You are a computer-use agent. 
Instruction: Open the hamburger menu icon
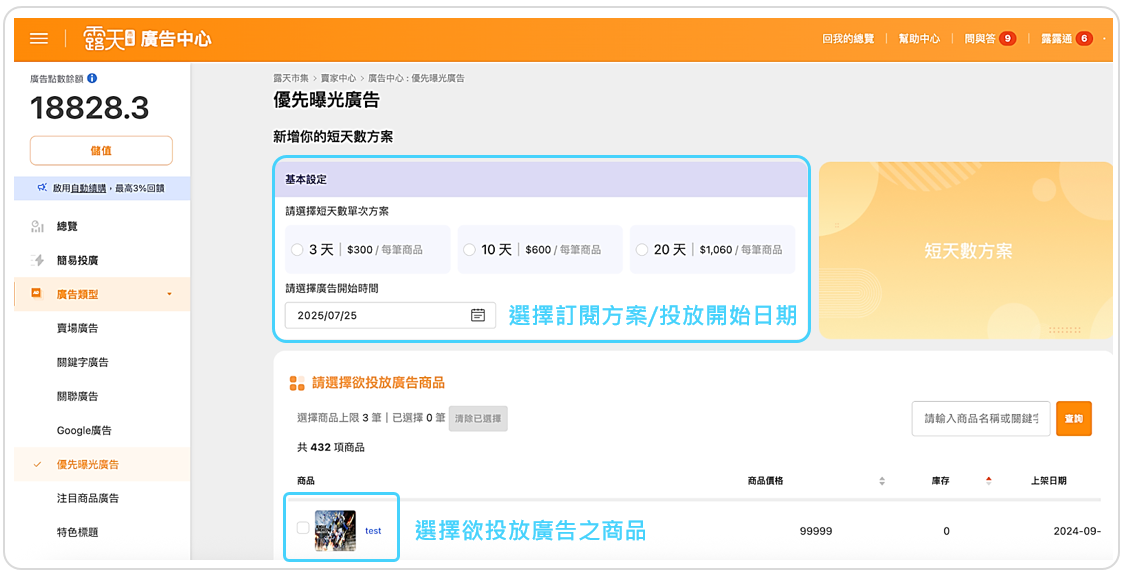click(39, 38)
